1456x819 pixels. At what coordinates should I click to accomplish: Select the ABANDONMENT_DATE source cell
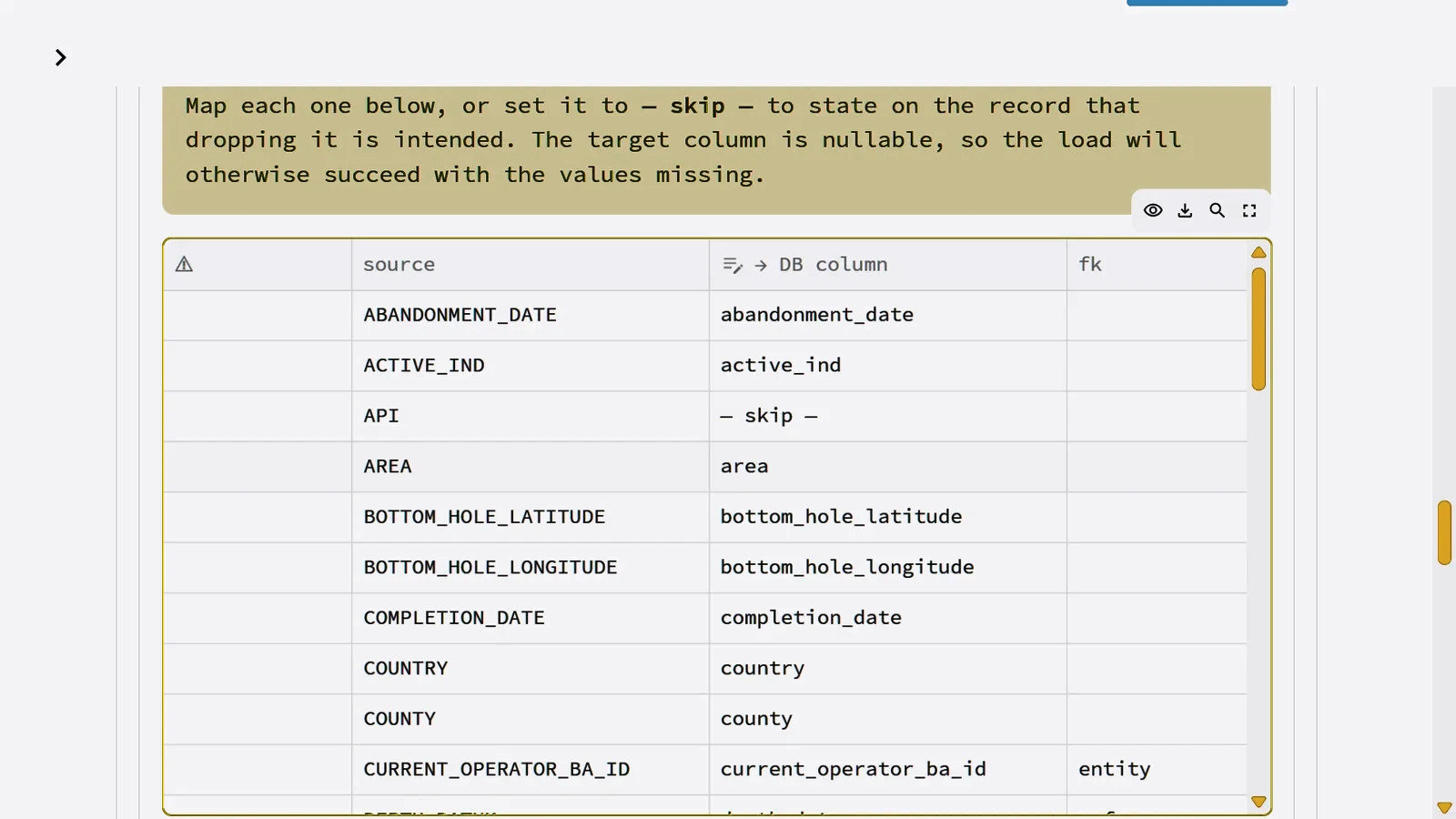[x=531, y=315]
